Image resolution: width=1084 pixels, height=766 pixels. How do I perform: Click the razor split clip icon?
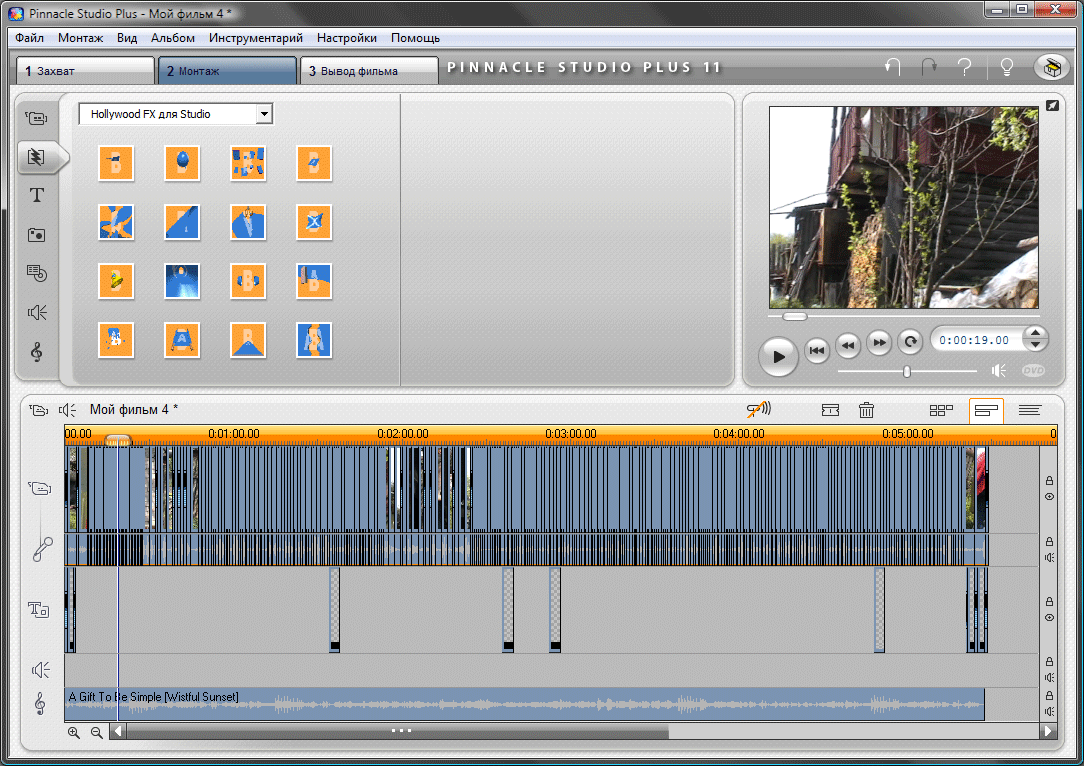[x=830, y=410]
